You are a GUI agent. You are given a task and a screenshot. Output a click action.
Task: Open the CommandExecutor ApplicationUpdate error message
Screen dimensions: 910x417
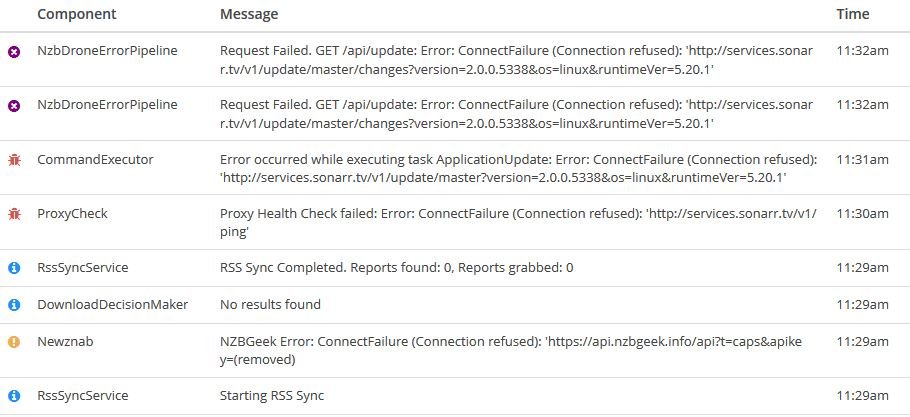point(518,169)
